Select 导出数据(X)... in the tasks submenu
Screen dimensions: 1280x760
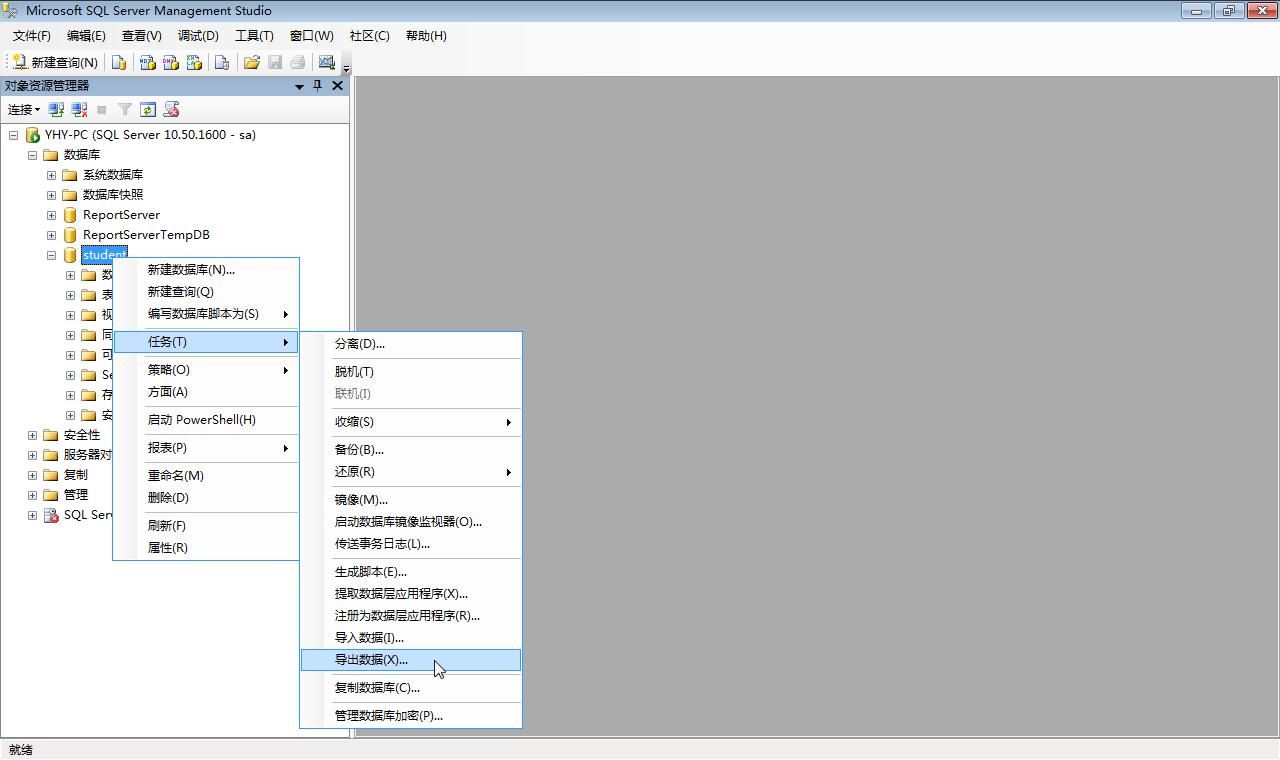[411, 660]
